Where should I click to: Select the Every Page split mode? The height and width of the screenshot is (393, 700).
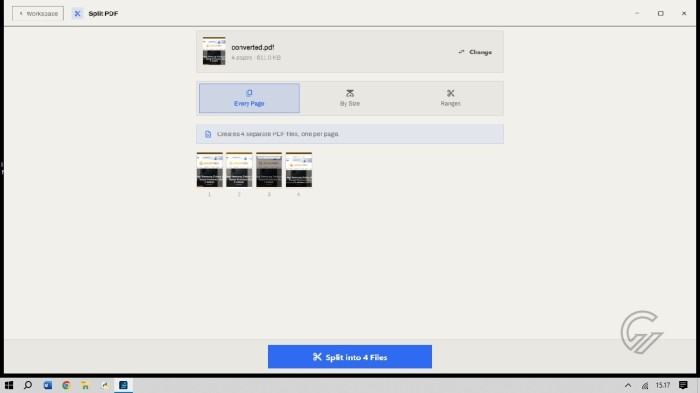pos(249,98)
